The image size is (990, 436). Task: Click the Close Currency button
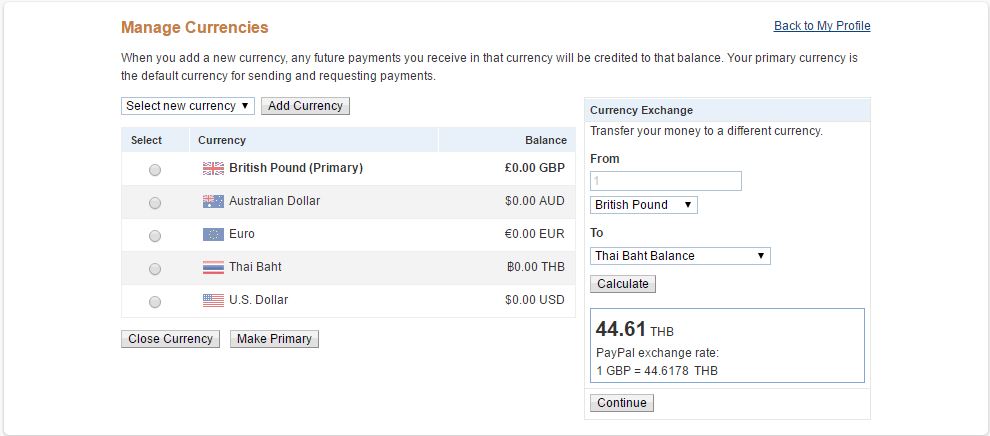[x=170, y=339]
